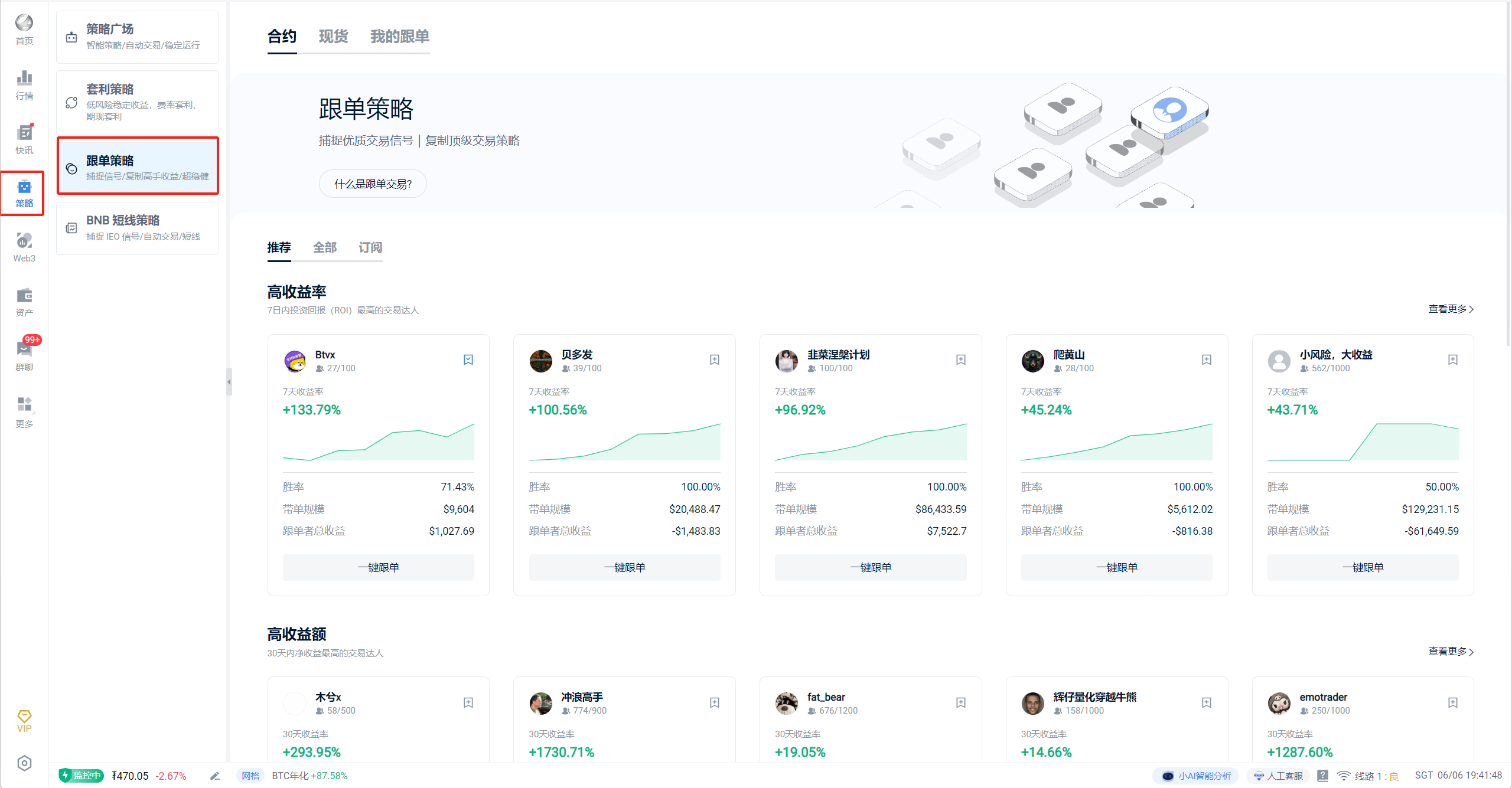This screenshot has height=788, width=1512.
Task: Click 什么是跟单交易? button
Action: point(373,184)
